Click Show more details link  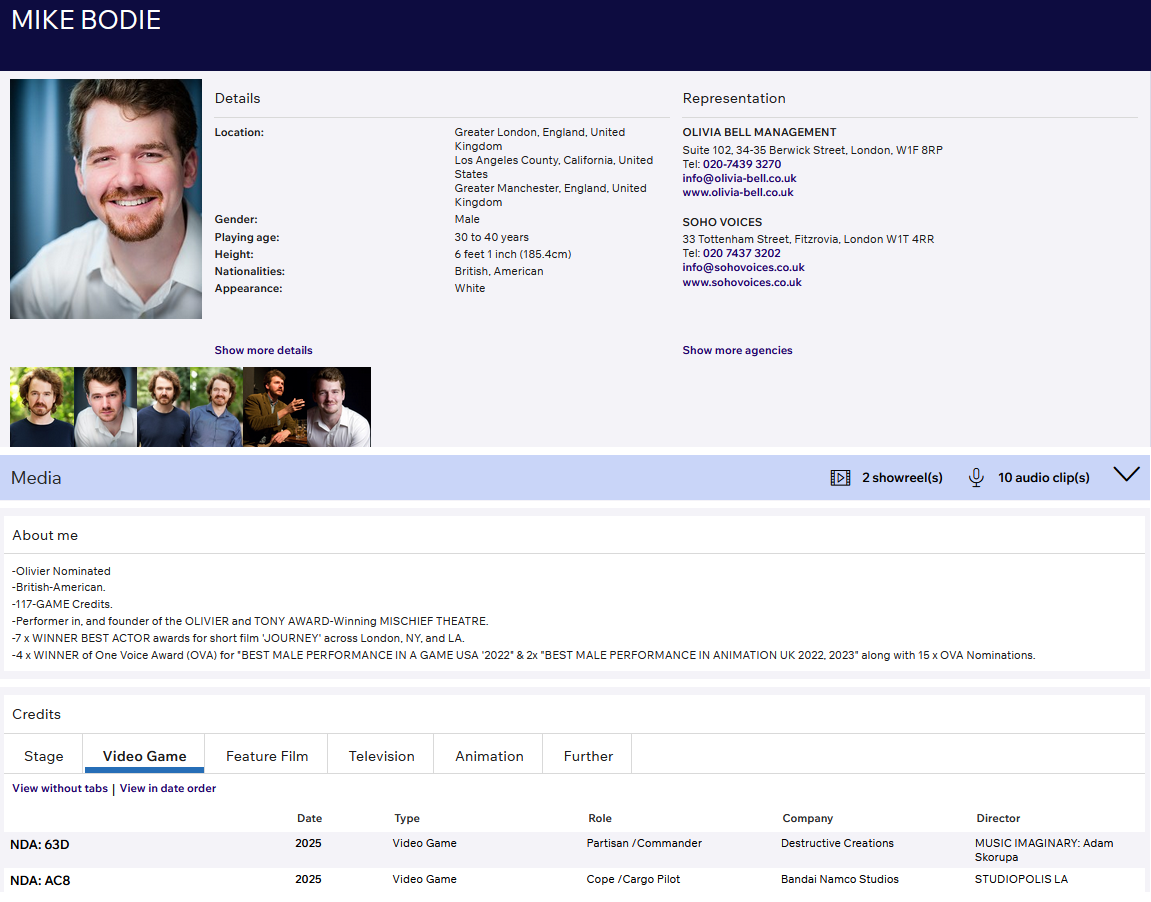tap(264, 350)
